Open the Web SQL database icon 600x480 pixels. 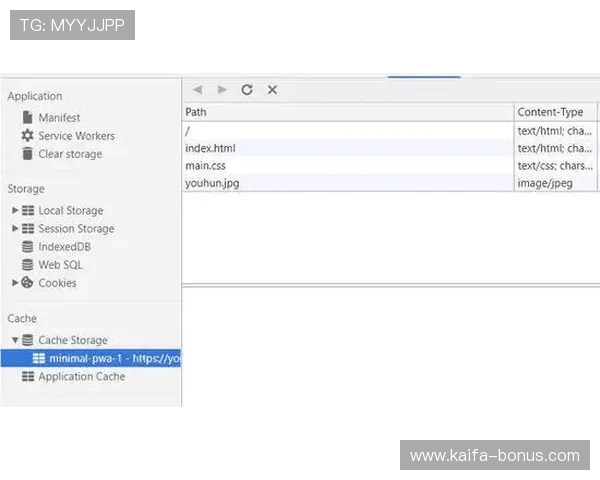28,265
